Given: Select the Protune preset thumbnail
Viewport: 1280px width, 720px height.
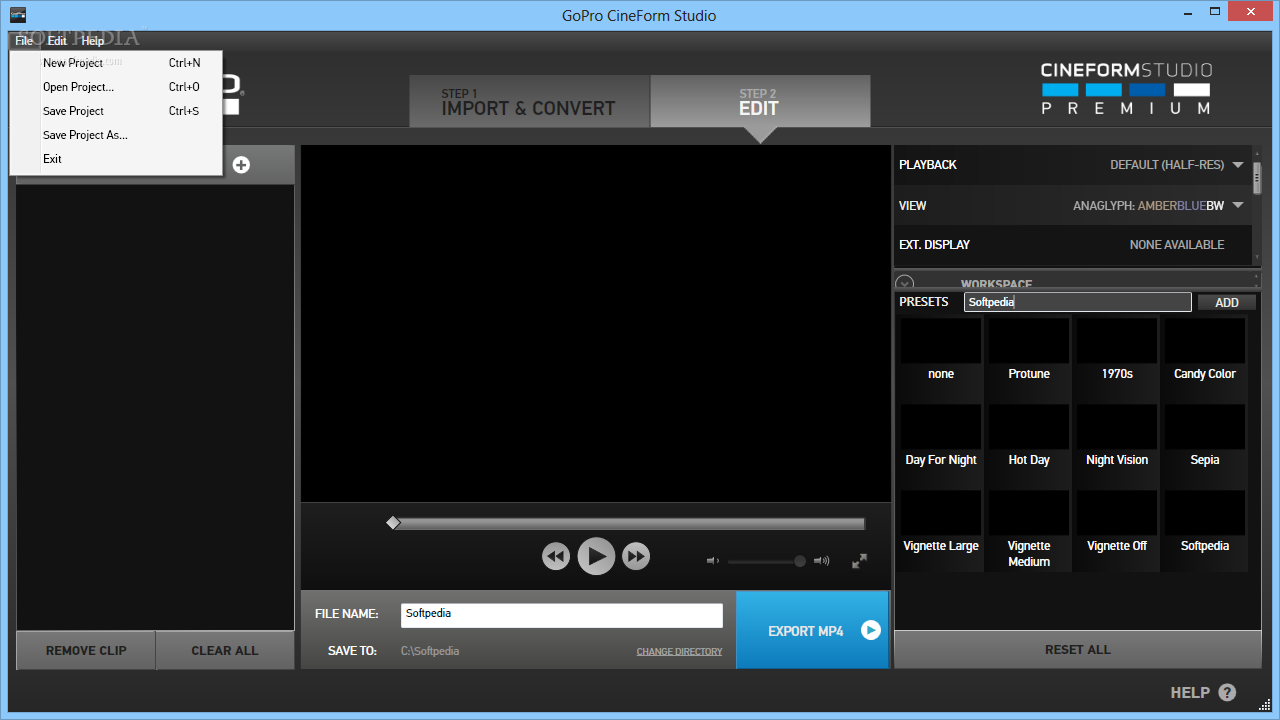Looking at the screenshot, I should coord(1029,341).
